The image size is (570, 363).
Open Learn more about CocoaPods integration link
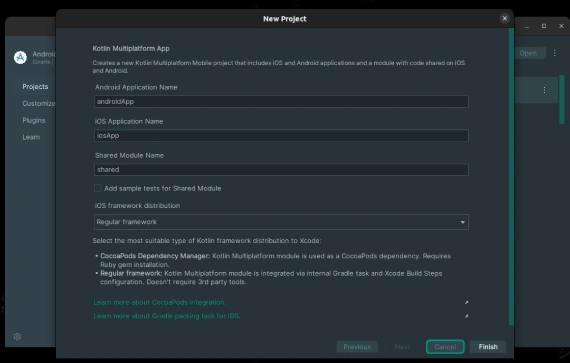[x=160, y=302]
